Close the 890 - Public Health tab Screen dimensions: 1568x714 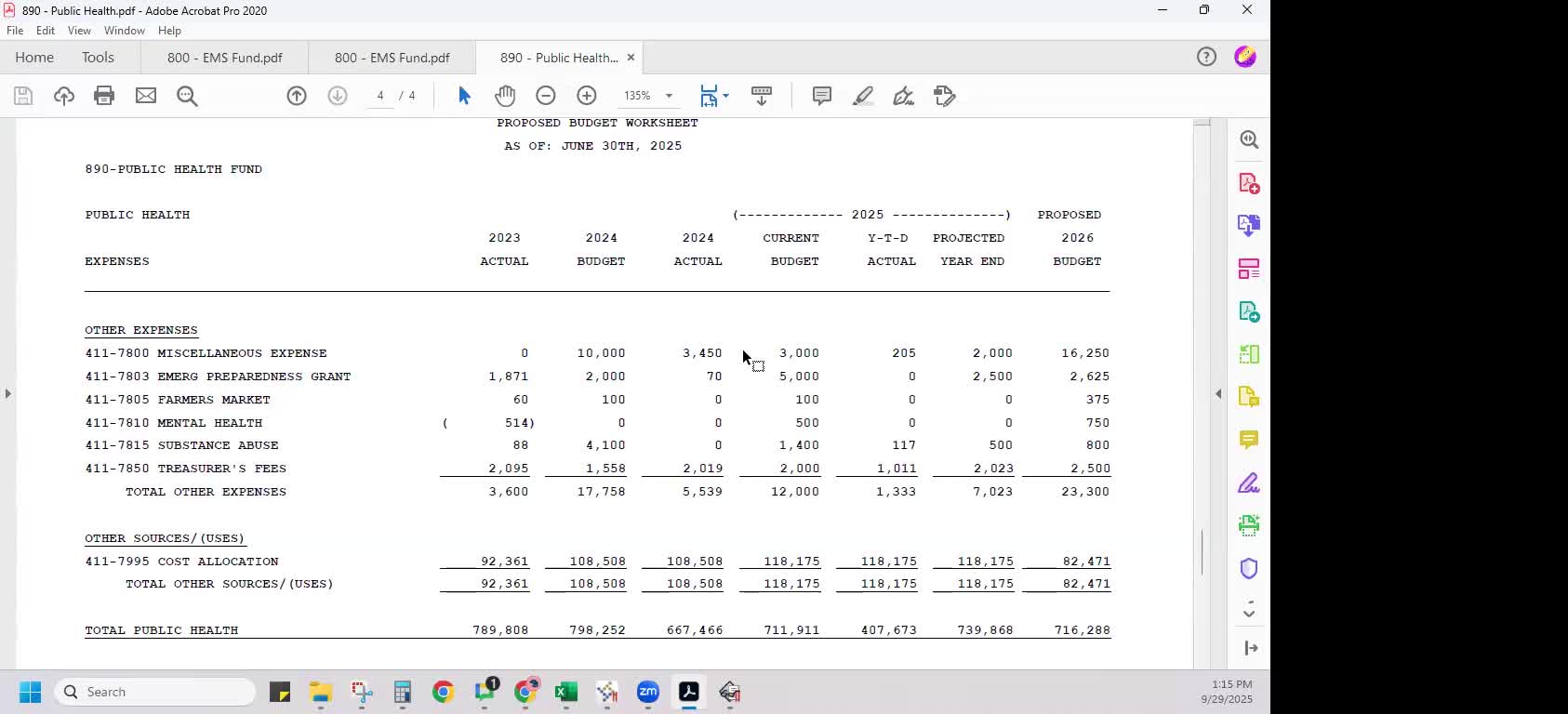(631, 58)
